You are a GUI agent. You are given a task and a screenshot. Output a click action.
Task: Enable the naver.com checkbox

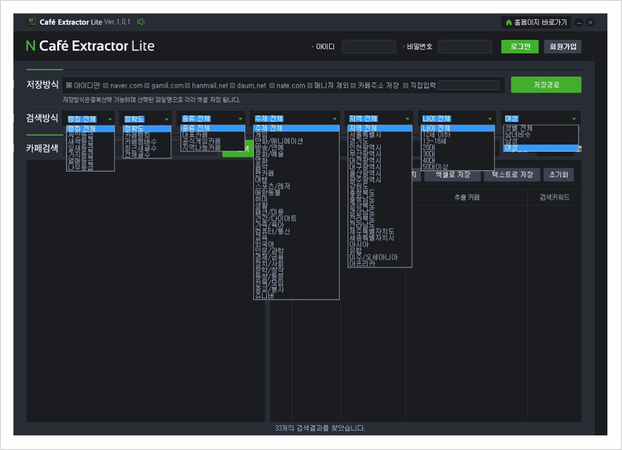coord(106,85)
